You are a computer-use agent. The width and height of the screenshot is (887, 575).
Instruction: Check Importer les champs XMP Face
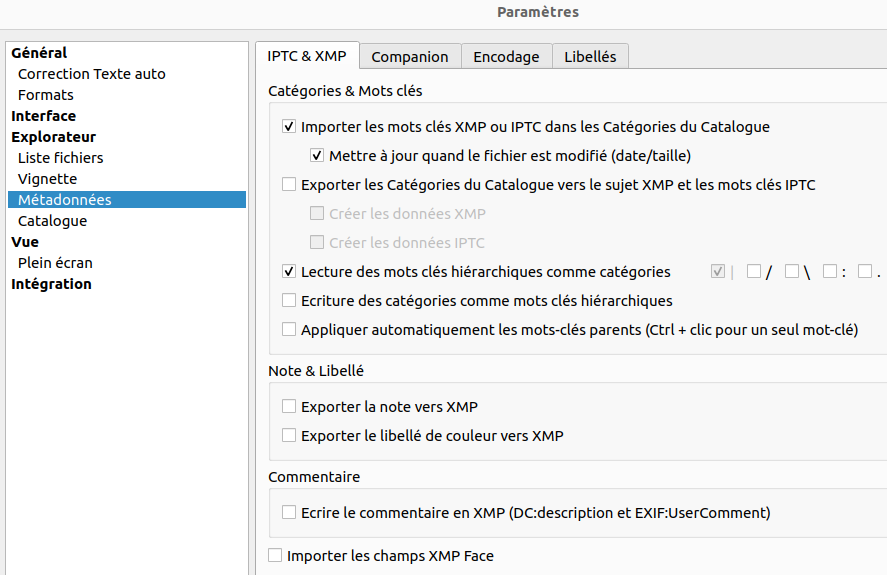[x=275, y=556]
